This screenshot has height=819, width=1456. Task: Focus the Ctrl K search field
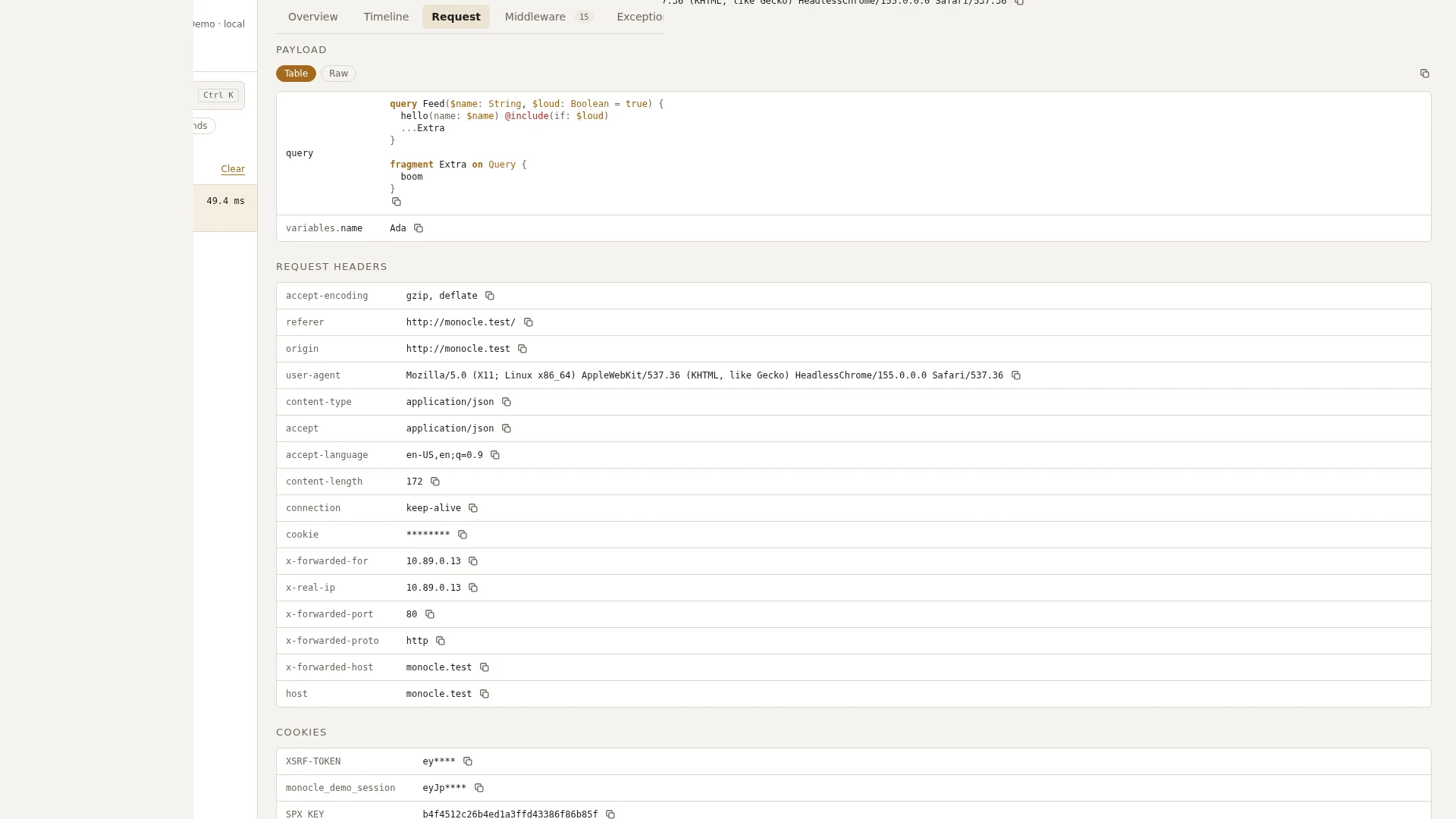[218, 96]
